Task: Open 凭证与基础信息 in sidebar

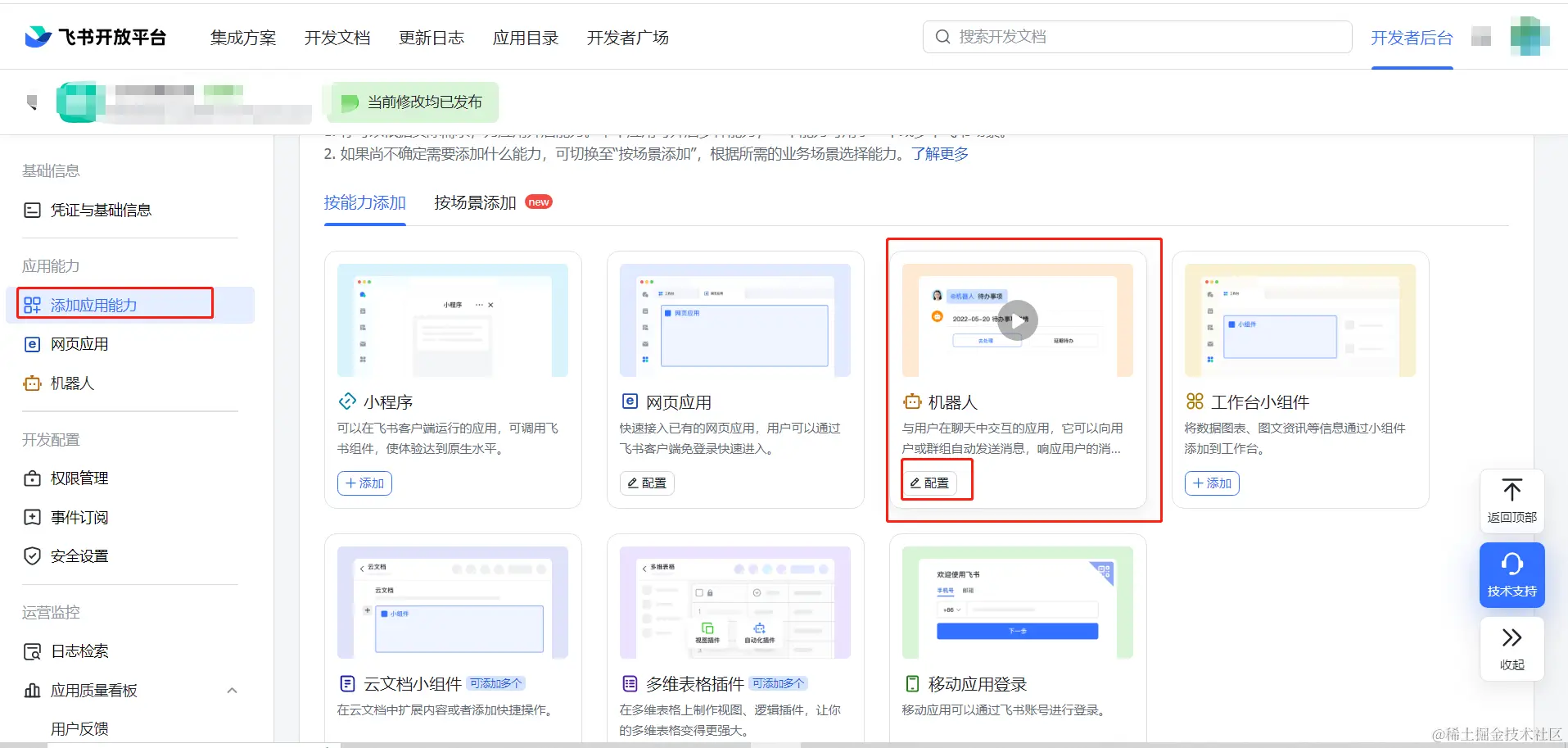Action: (101, 211)
